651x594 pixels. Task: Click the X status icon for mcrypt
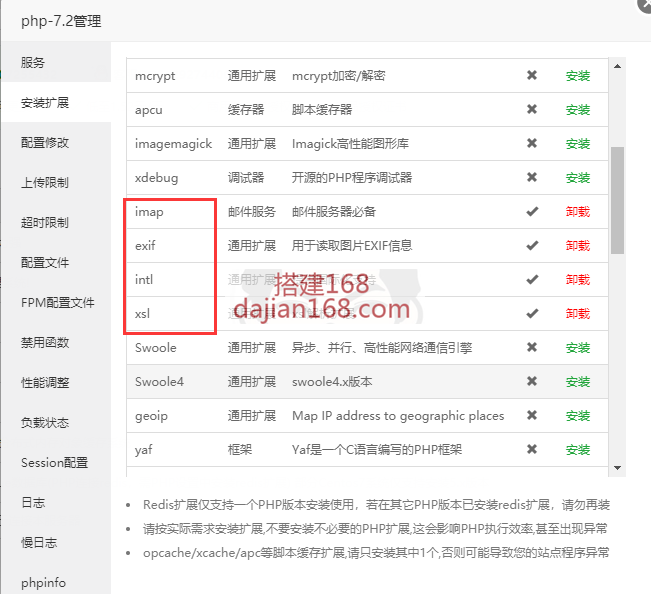tap(532, 75)
